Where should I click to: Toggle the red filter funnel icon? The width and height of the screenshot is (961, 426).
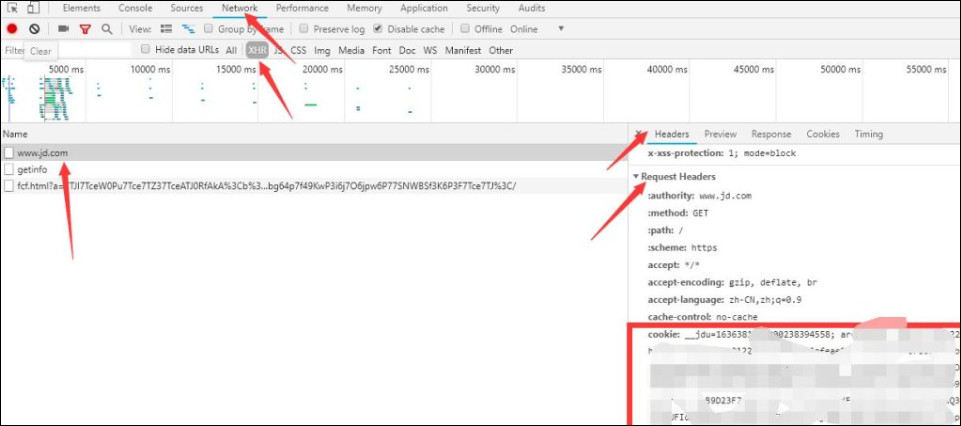(85, 29)
